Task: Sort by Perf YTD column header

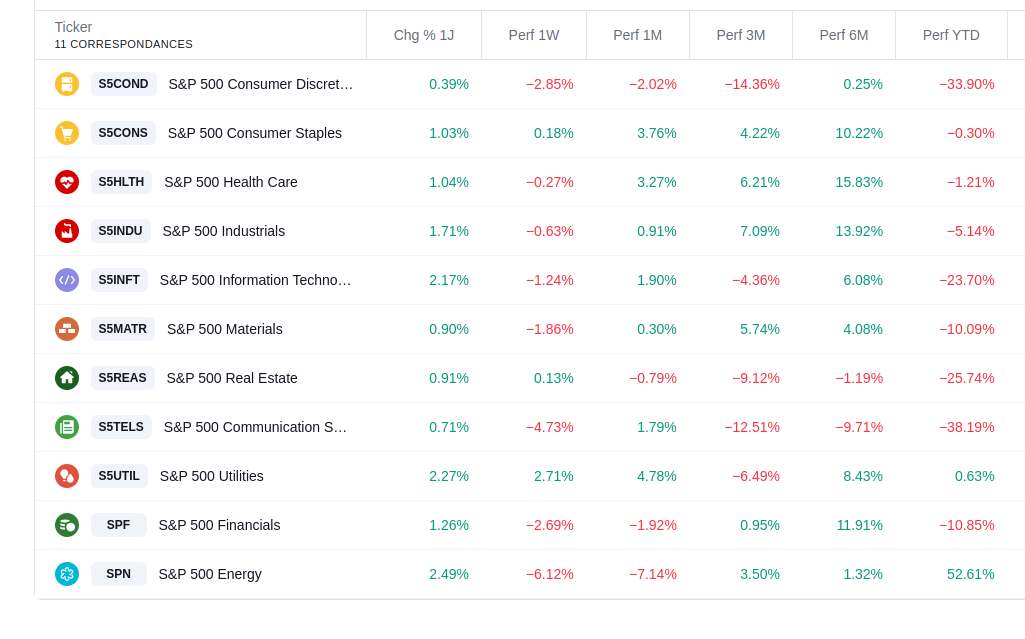Action: (x=950, y=35)
